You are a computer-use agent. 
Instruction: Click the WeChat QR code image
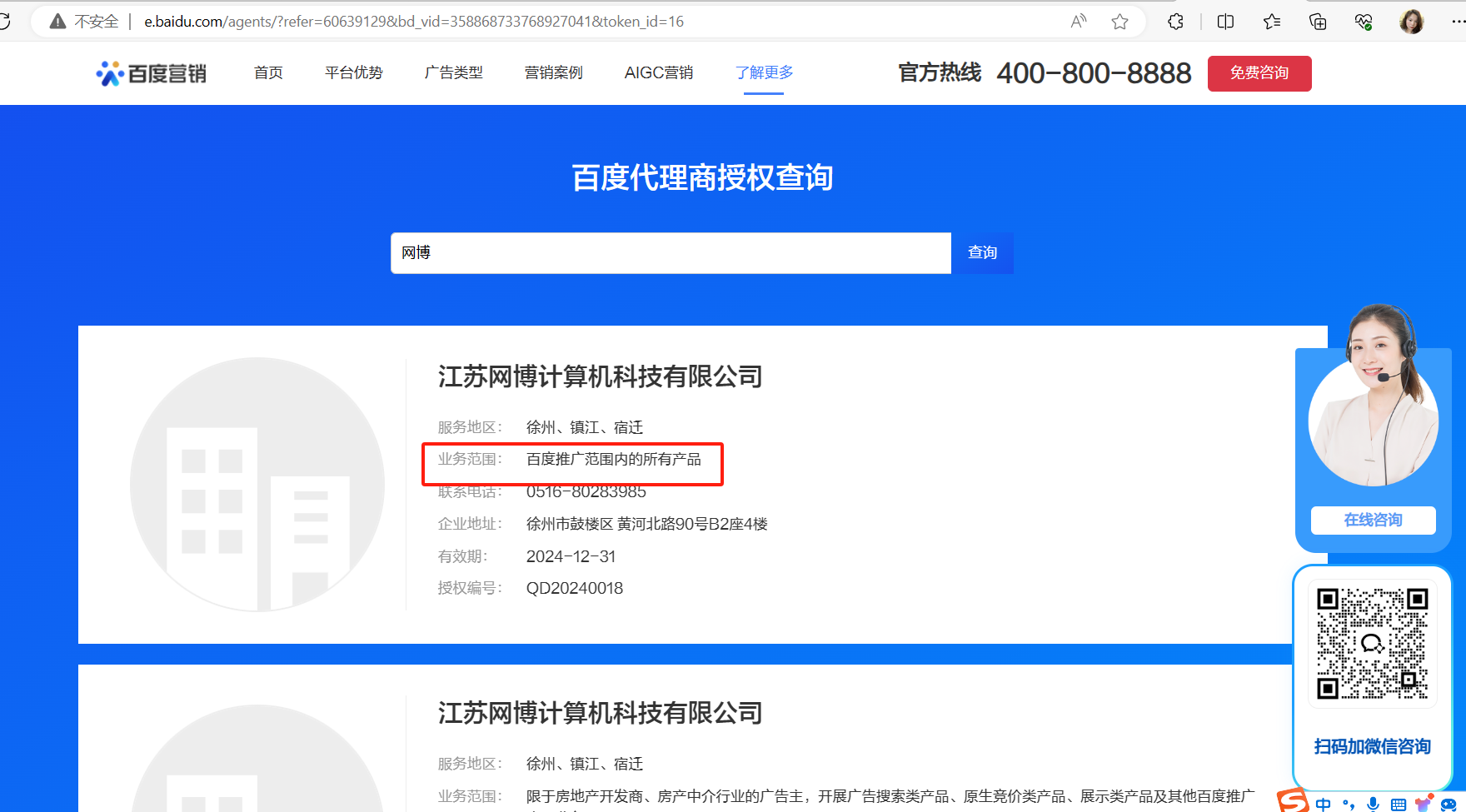click(x=1373, y=644)
